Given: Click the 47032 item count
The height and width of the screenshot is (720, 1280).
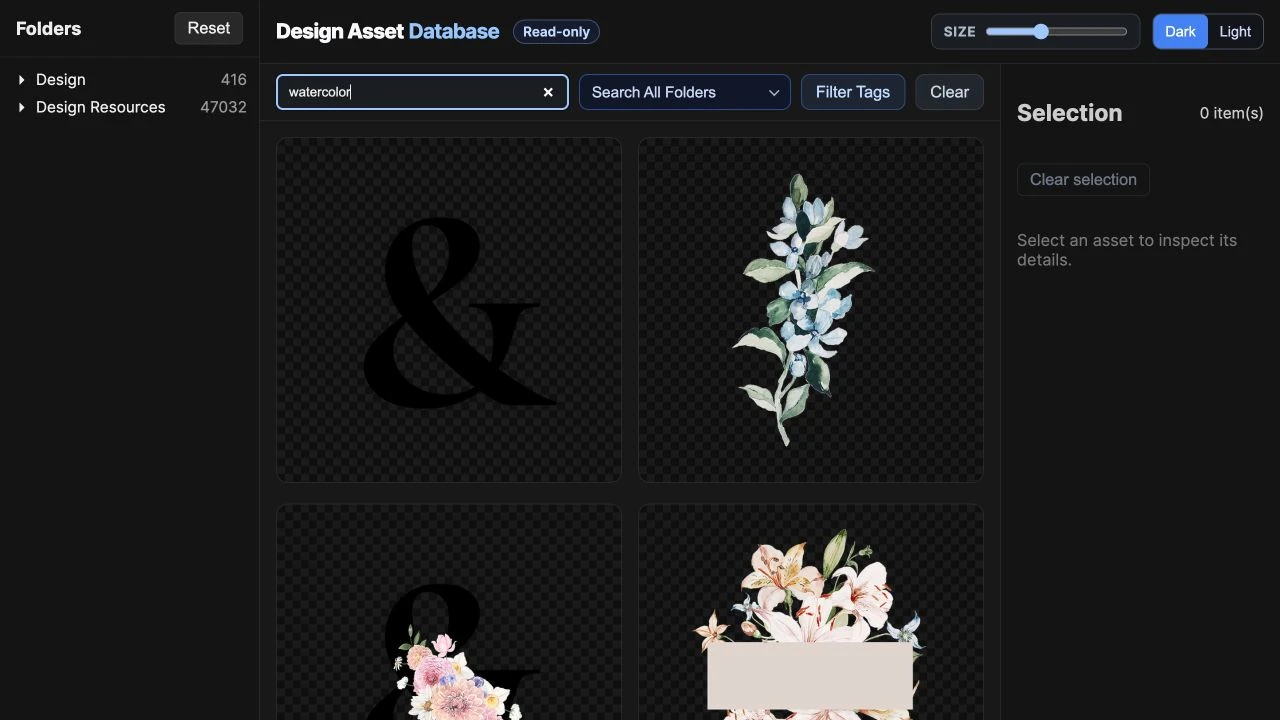Looking at the screenshot, I should point(223,107).
